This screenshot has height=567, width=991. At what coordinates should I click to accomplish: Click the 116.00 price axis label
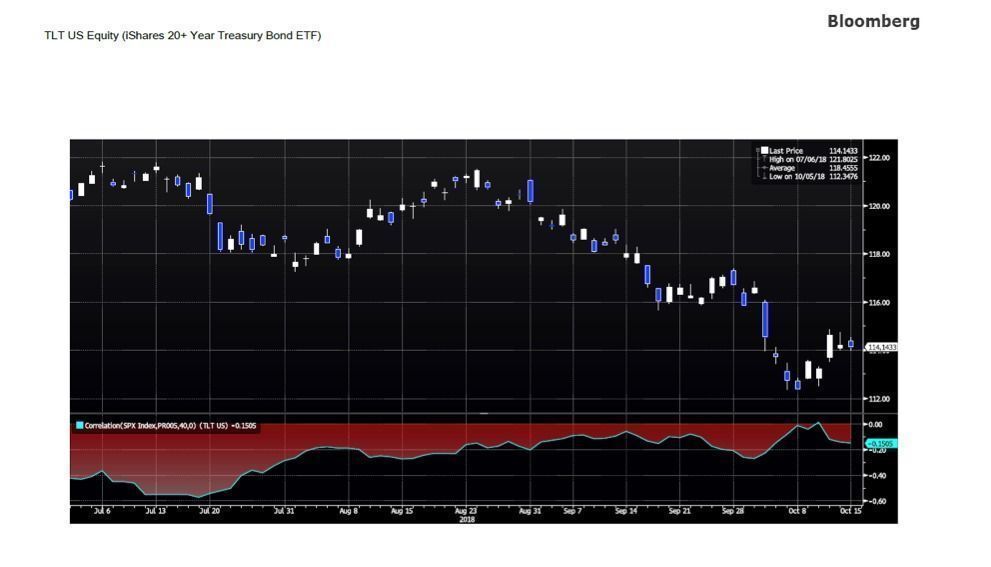pyautogui.click(x=879, y=302)
